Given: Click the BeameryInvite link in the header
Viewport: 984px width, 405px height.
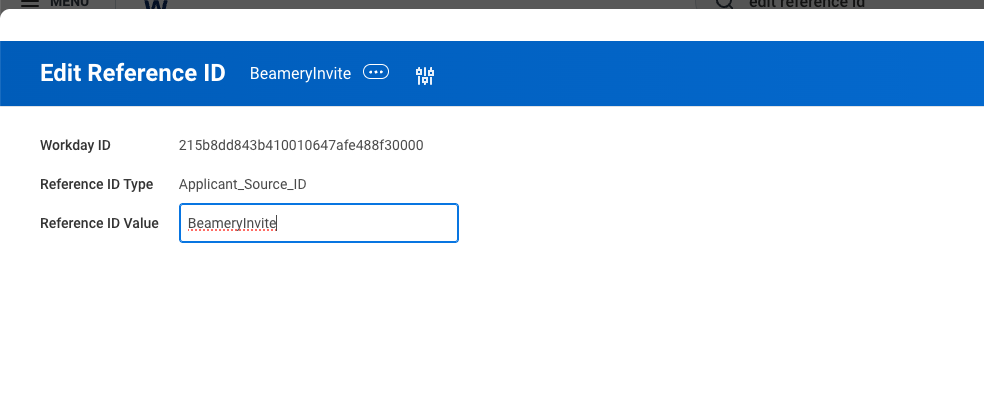Looking at the screenshot, I should click(300, 73).
